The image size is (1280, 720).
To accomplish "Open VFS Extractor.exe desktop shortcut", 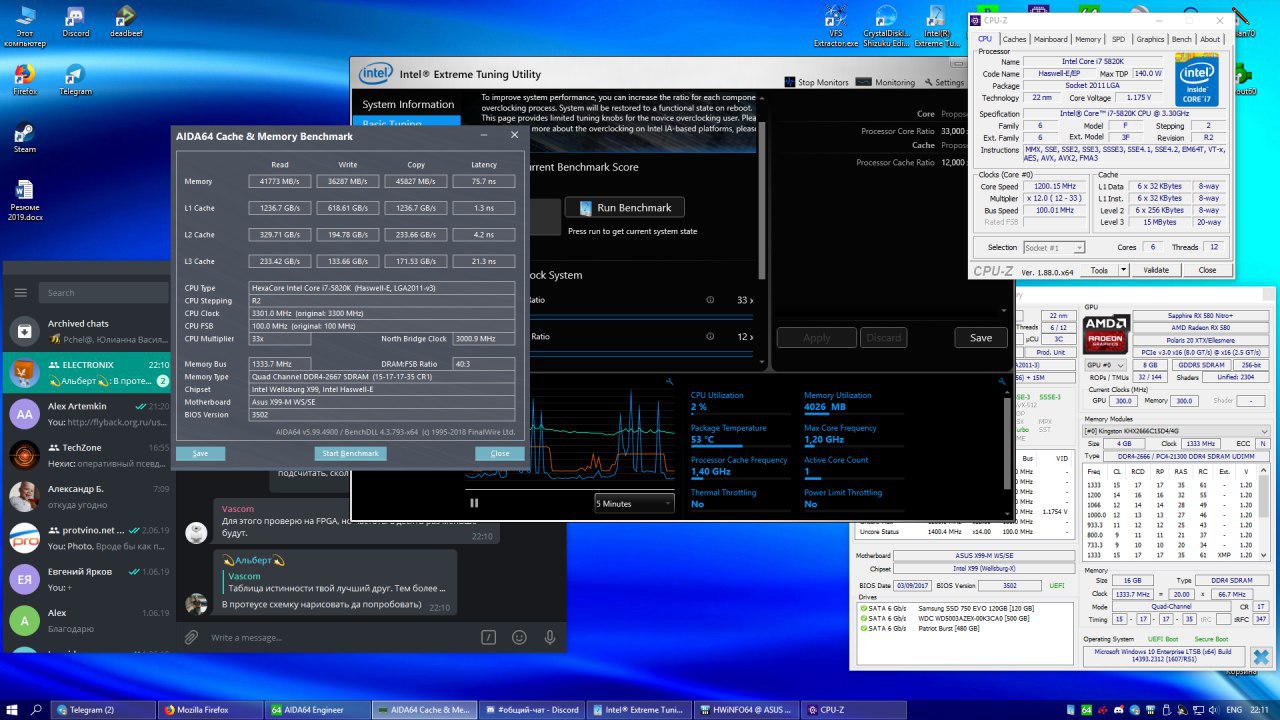I will click(838, 26).
